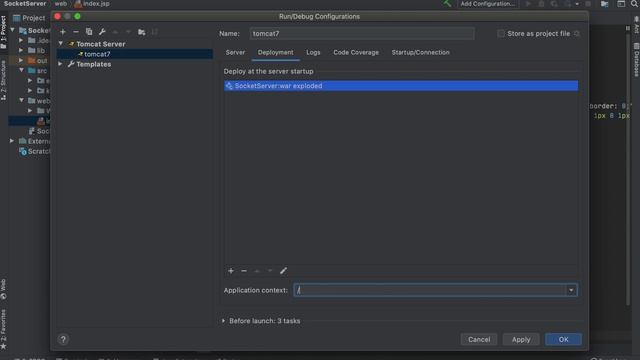Switch to Startup/Connection tab

[x=420, y=52]
